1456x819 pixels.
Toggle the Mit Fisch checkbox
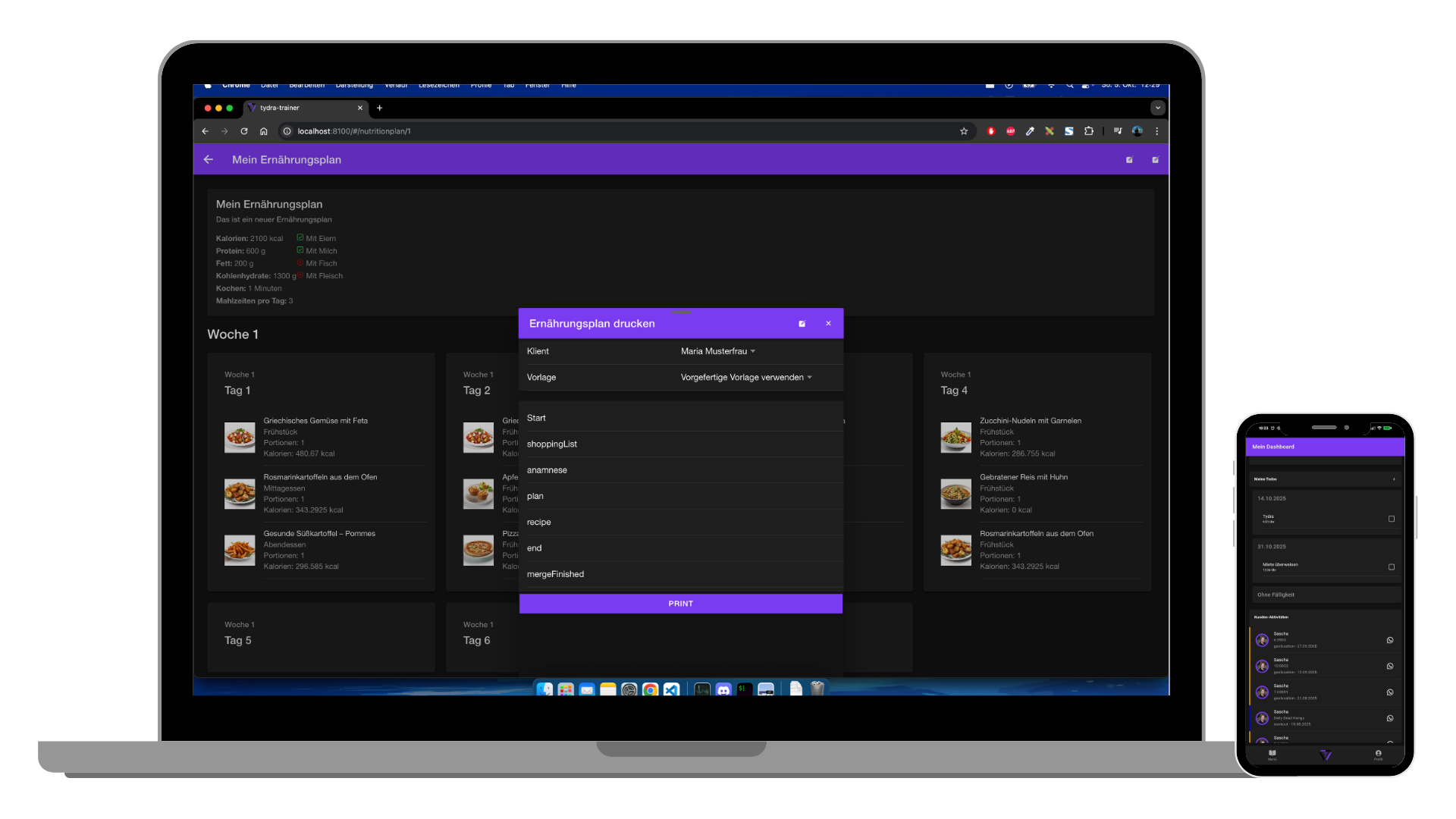coord(300,262)
